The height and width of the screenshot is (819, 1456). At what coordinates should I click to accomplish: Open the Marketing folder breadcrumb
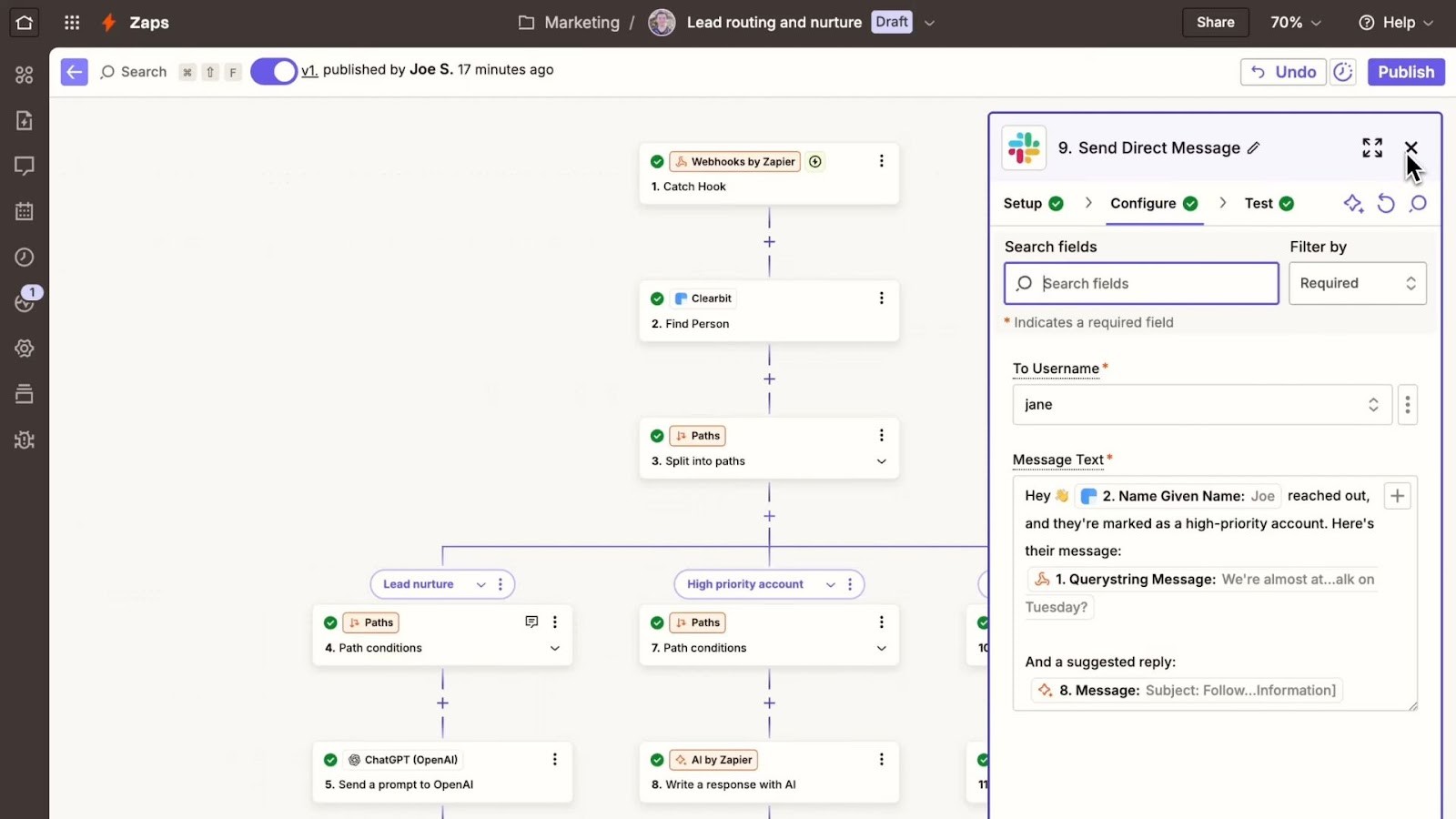[x=581, y=22]
